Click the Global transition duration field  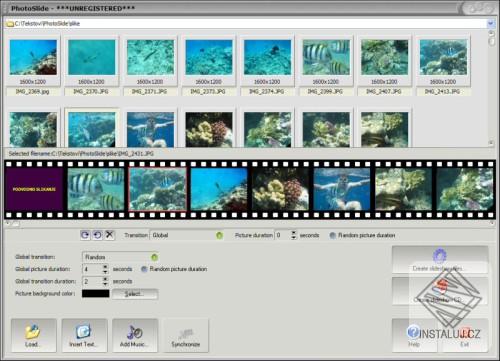tap(92, 281)
